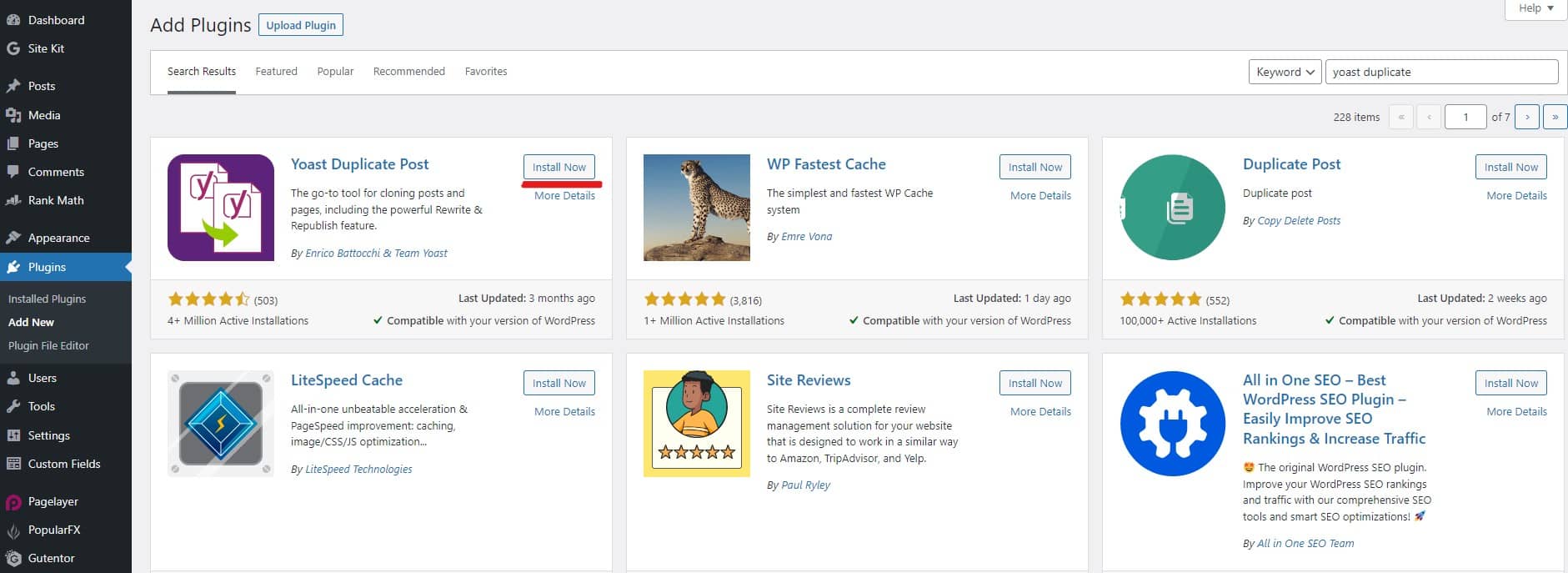Viewport: 1568px width, 573px height.
Task: Click the PopularFX logo icon
Action: (x=13, y=530)
